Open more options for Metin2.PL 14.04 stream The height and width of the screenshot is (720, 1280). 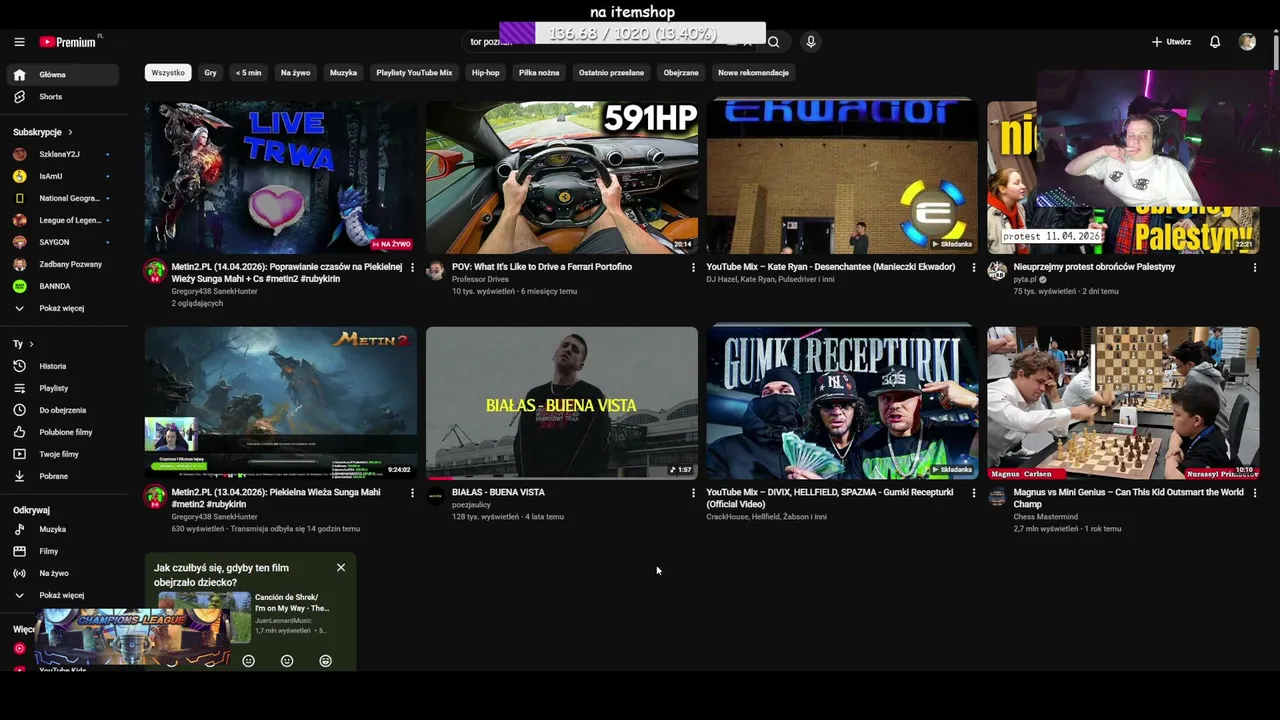412,267
